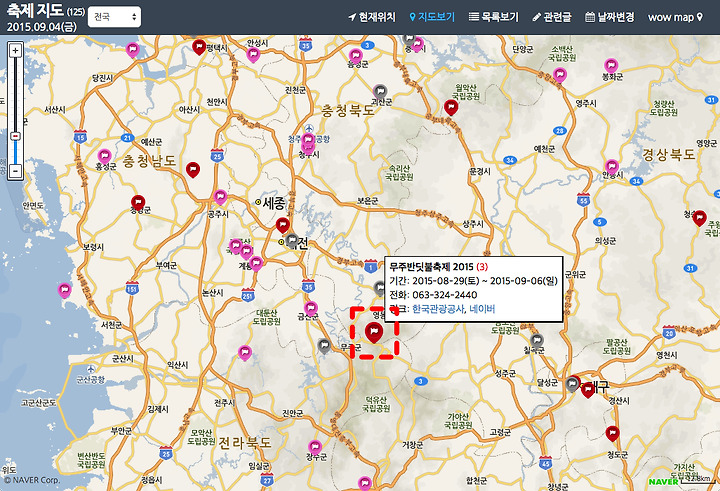Click phone number 063-324-2440 in the popup
This screenshot has height=491, width=720.
(x=444, y=294)
